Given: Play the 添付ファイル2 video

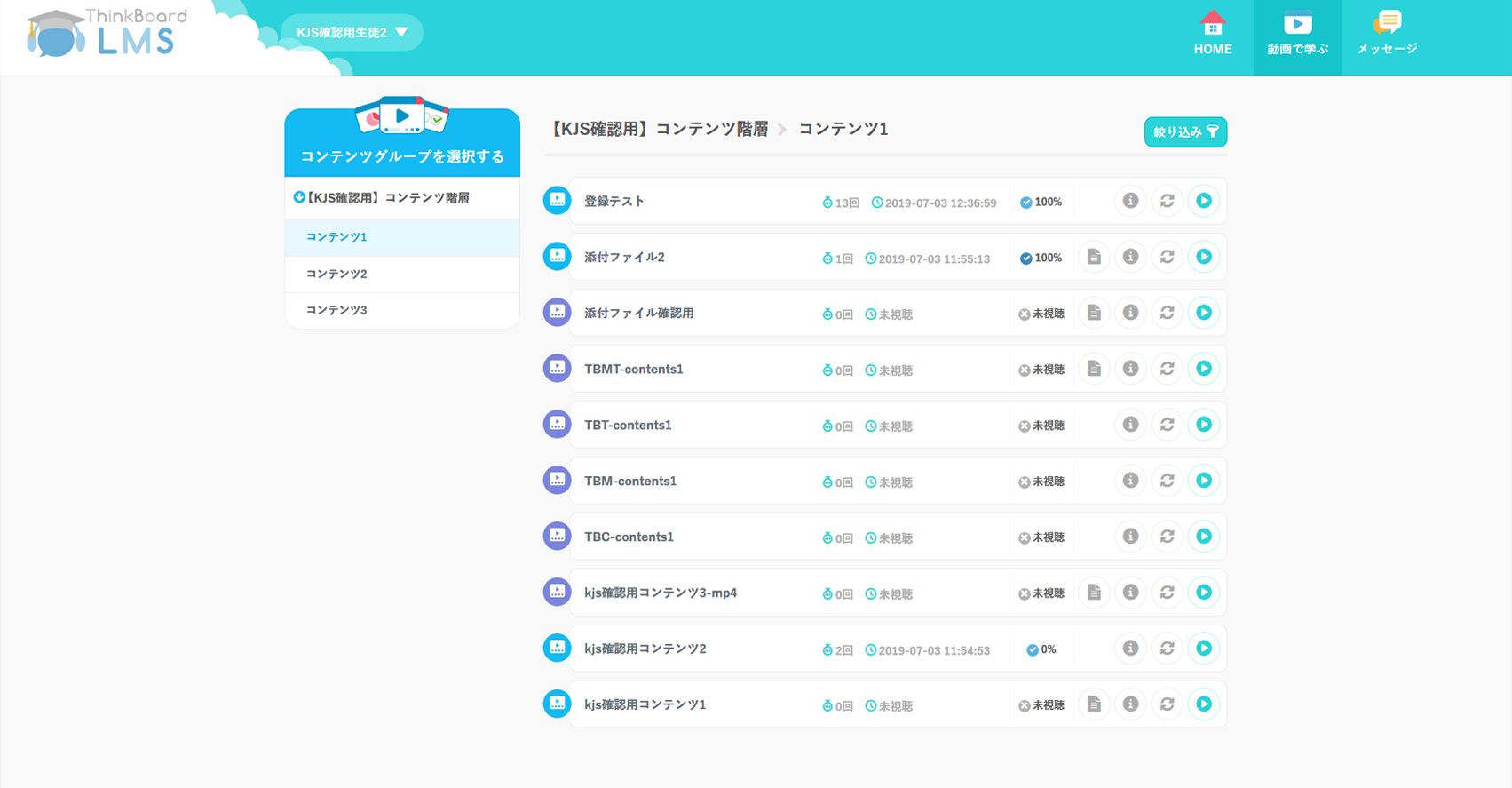Looking at the screenshot, I should pyautogui.click(x=1204, y=257).
